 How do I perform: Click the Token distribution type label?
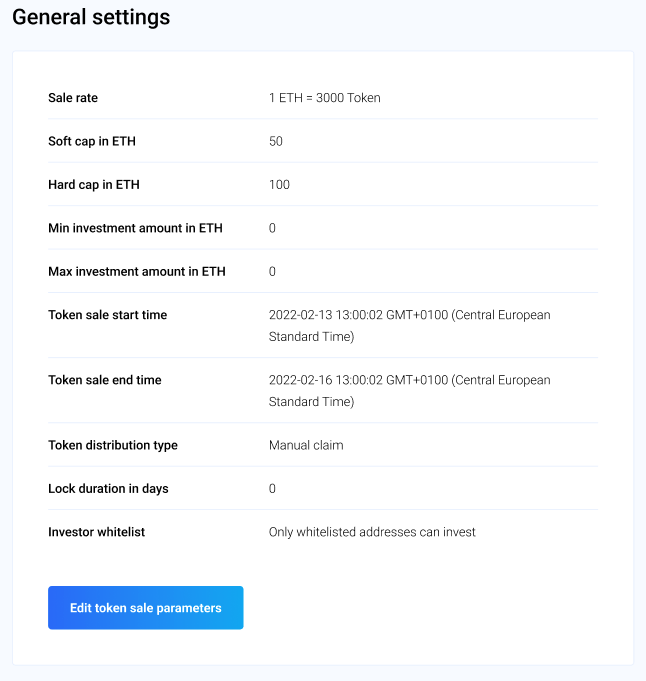(x=113, y=445)
